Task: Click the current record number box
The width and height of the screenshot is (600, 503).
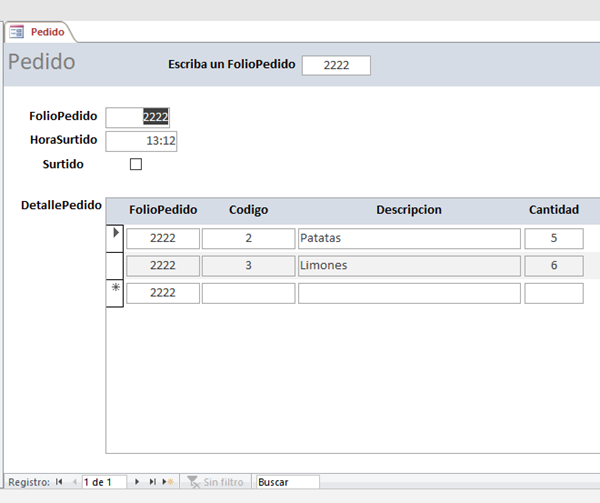Action: pyautogui.click(x=105, y=482)
